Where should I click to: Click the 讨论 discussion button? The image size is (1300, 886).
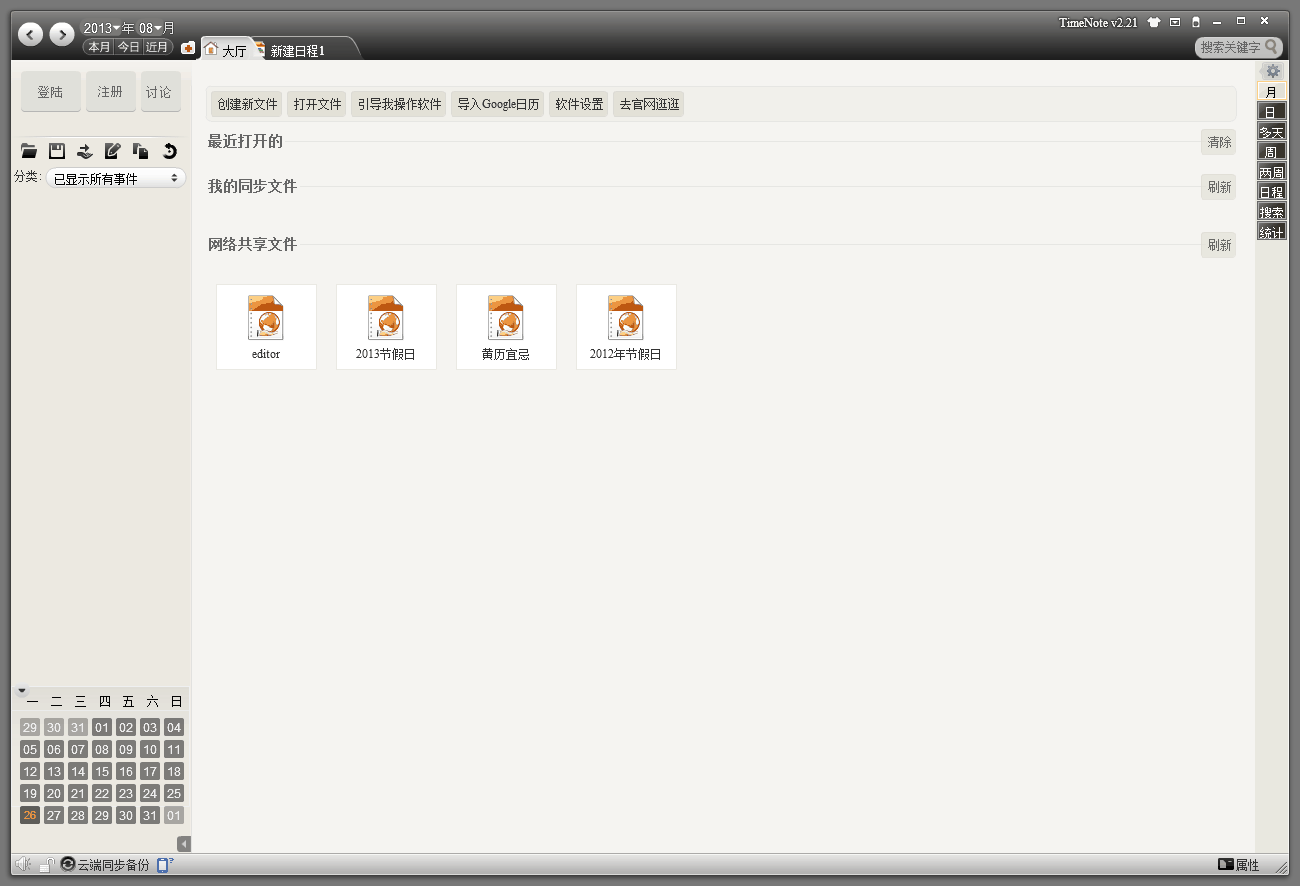pos(160,91)
